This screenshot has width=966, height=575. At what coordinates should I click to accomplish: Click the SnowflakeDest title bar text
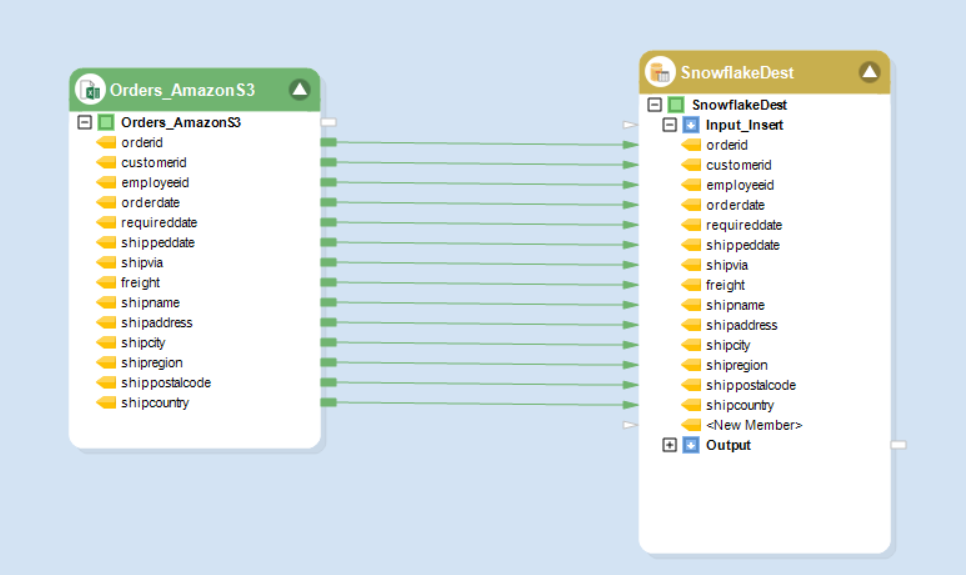click(x=737, y=72)
